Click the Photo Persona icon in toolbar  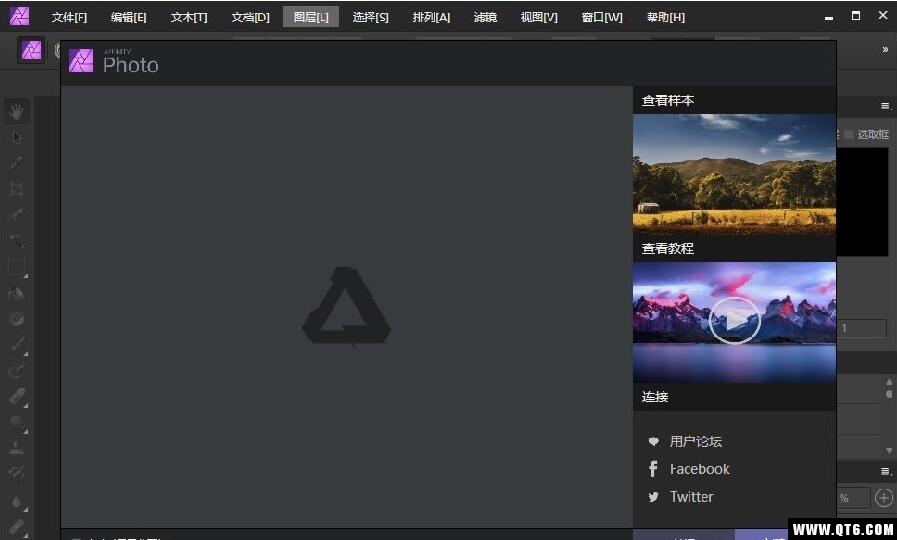point(32,50)
